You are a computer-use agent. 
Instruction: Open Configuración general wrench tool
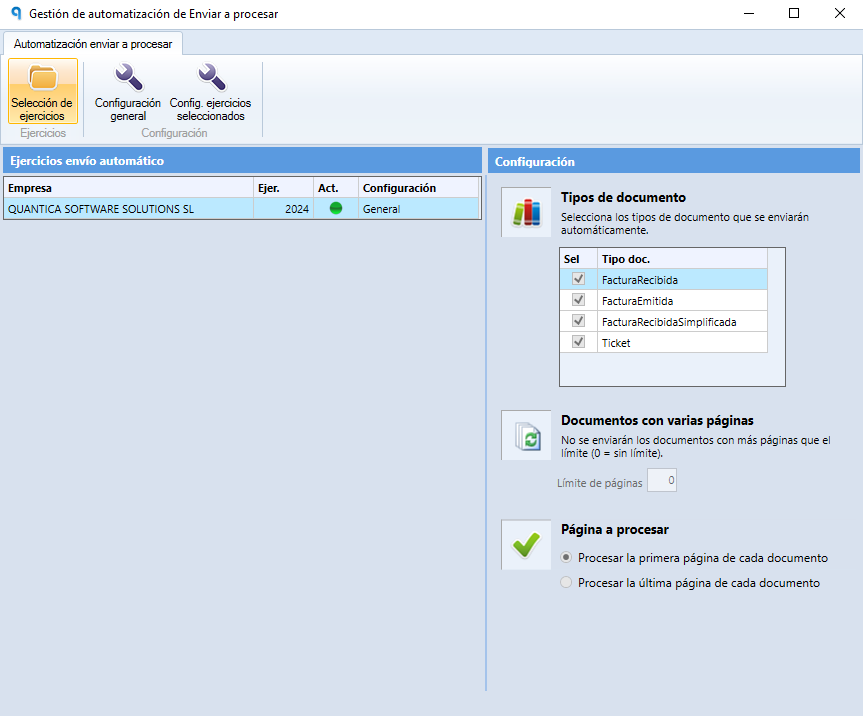[x=128, y=91]
